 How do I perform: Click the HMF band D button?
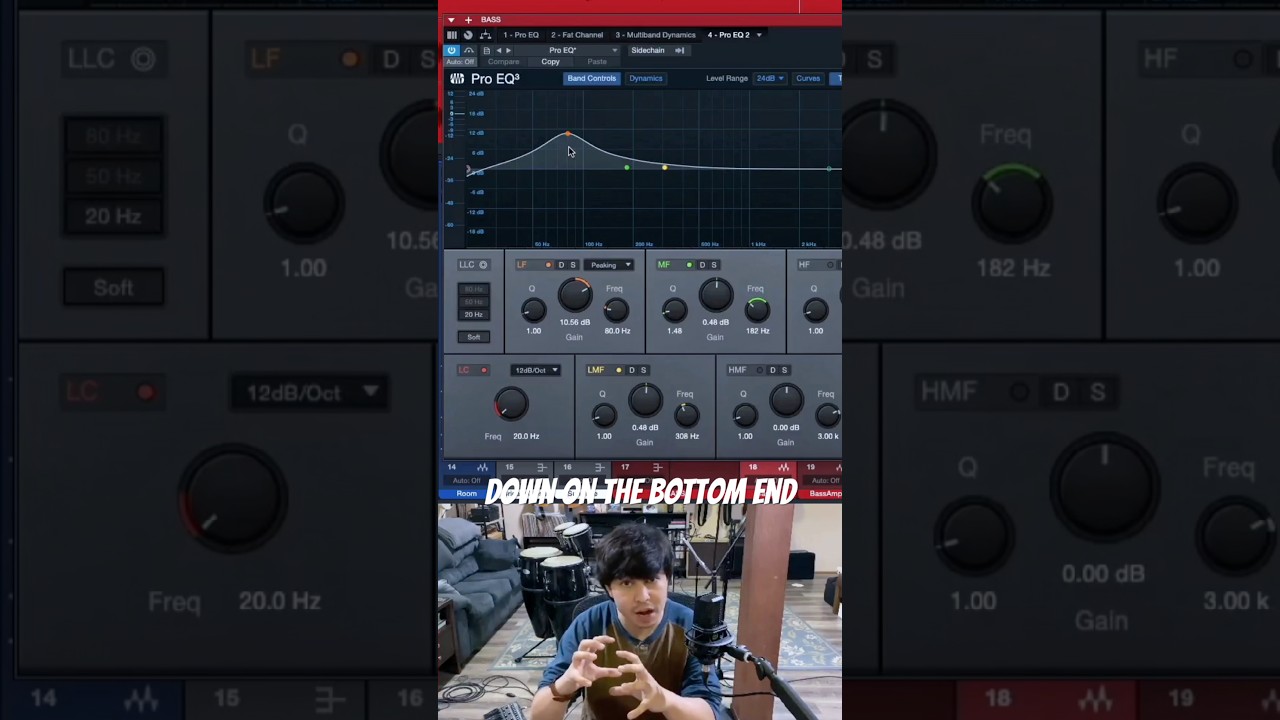[772, 370]
